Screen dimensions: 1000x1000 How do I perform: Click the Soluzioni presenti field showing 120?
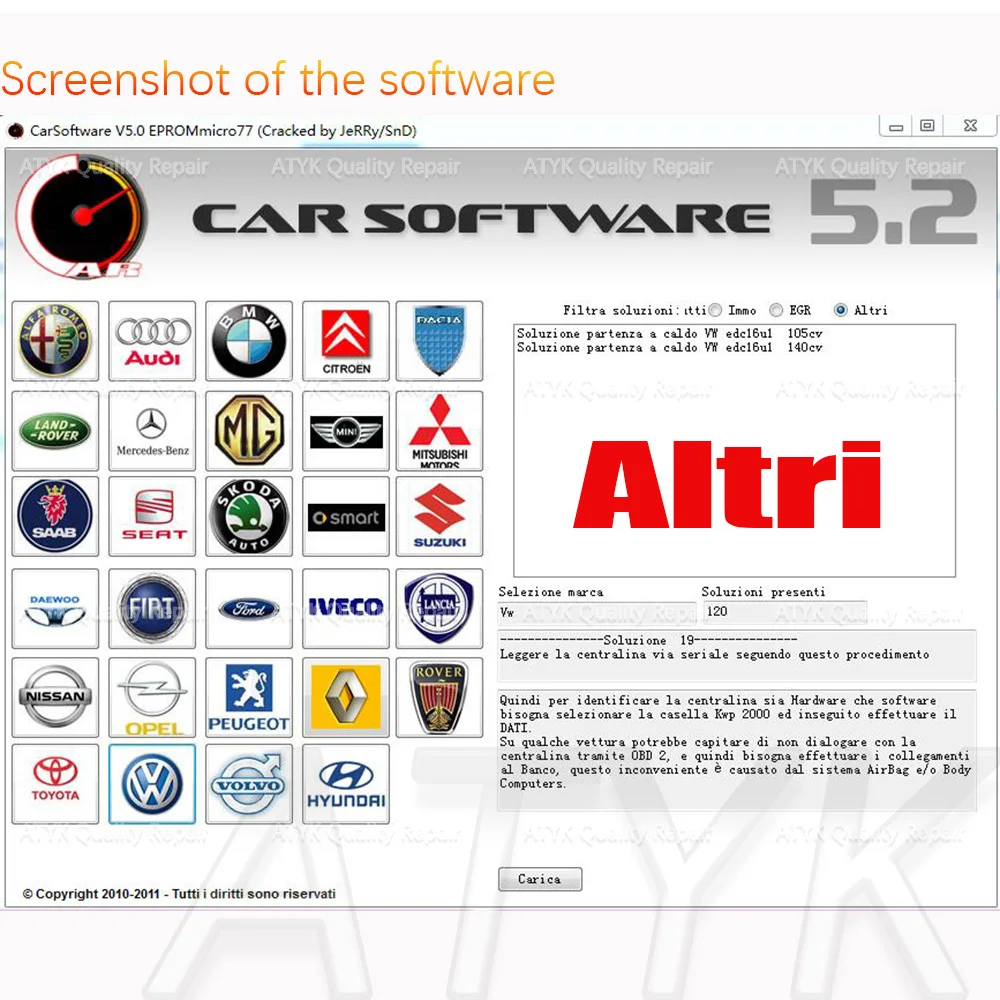click(x=785, y=612)
